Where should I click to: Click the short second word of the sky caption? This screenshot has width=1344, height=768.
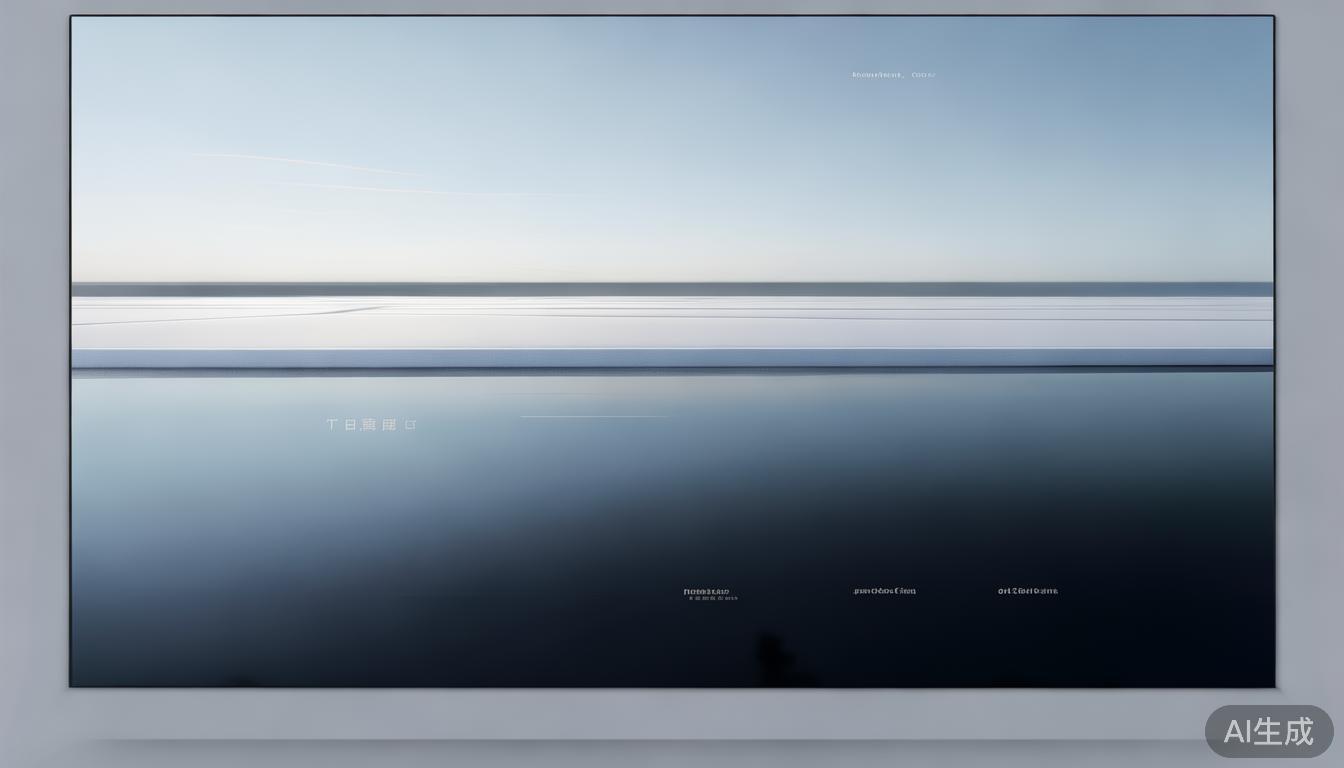pyautogui.click(x=923, y=75)
